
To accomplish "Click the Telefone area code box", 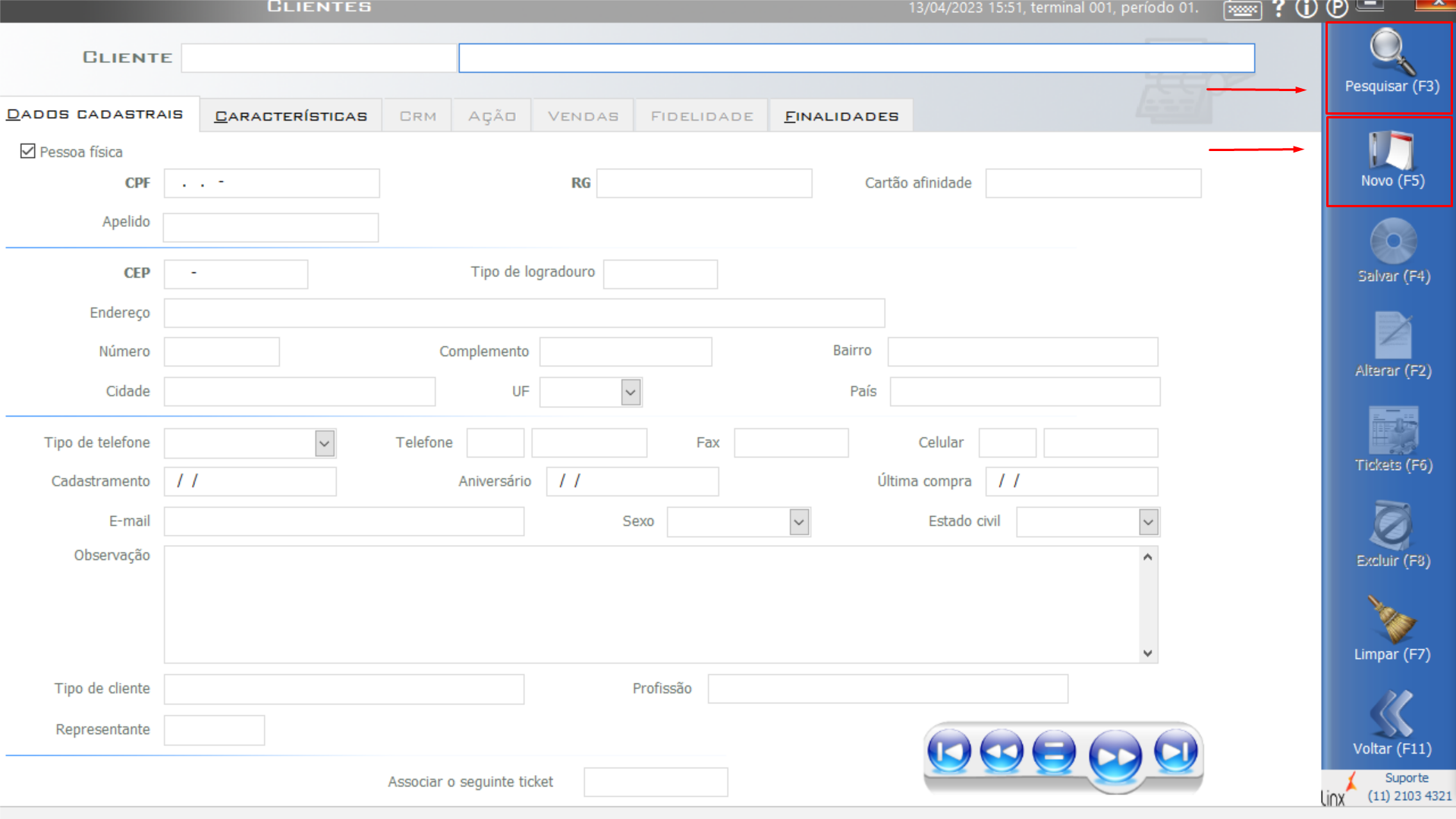I will [x=495, y=443].
